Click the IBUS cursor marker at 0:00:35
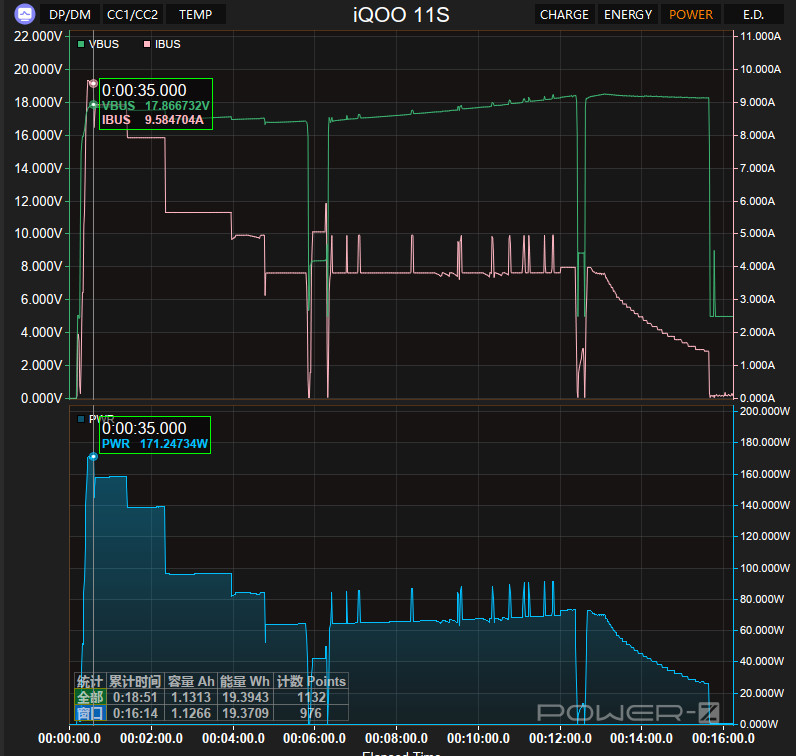Screen dimensions: 796x756 [x=93, y=83]
